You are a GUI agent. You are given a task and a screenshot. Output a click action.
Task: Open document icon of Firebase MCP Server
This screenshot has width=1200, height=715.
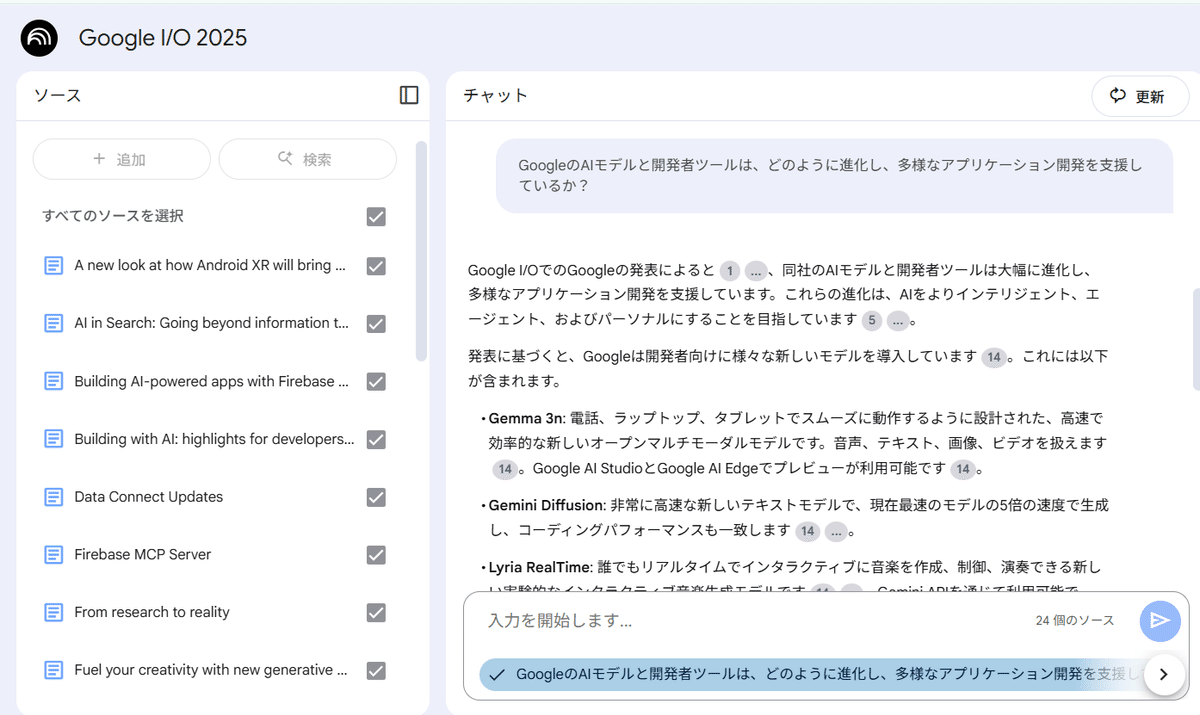tap(53, 555)
